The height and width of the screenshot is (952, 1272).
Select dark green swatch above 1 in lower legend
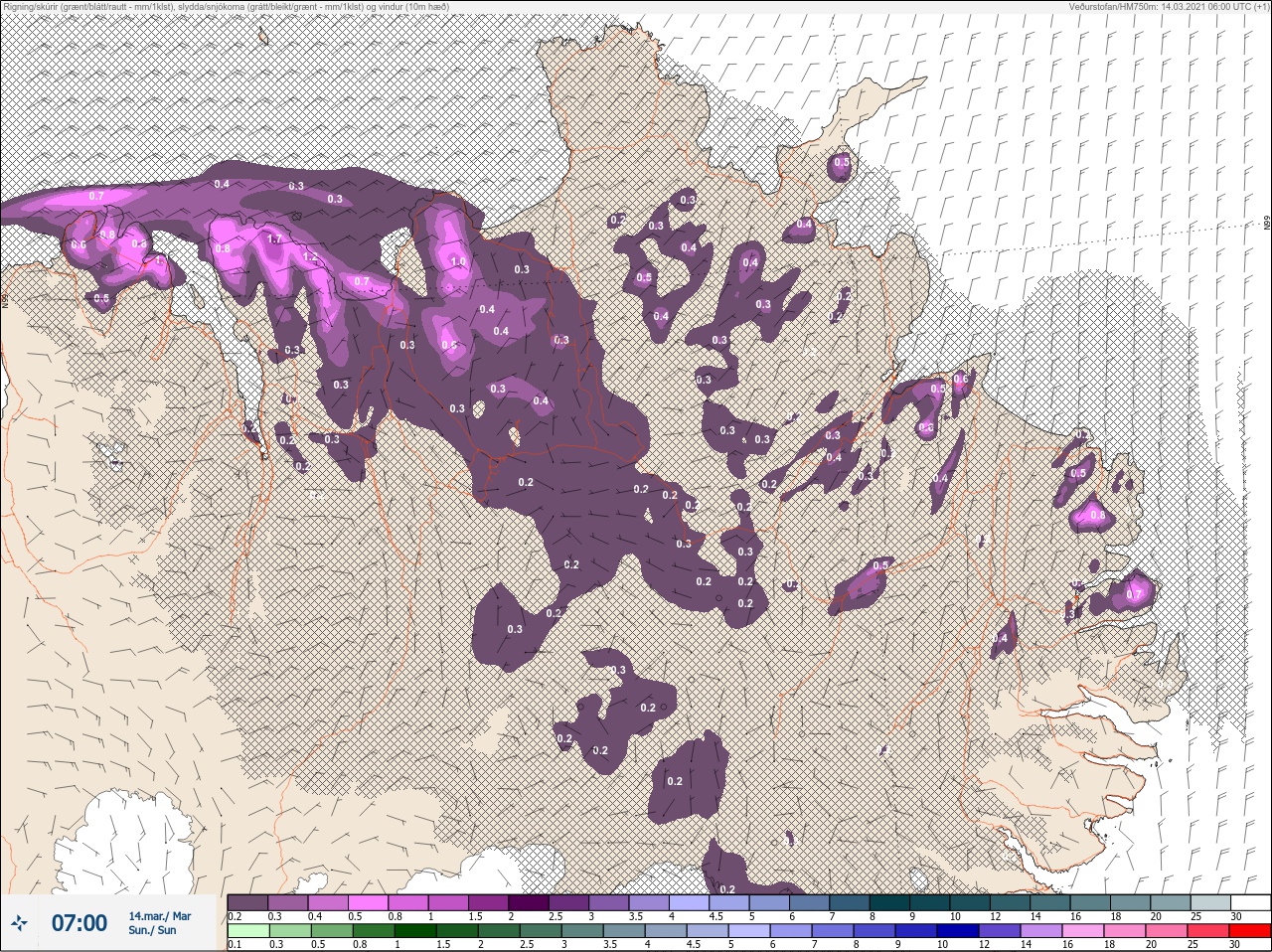[415, 931]
